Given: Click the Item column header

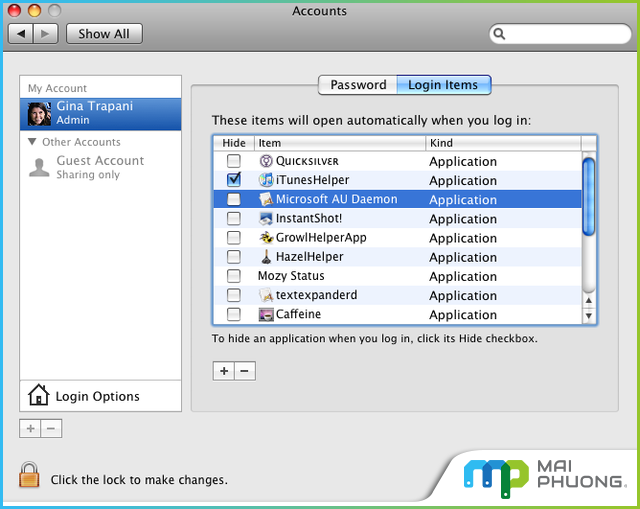Looking at the screenshot, I should [x=340, y=143].
